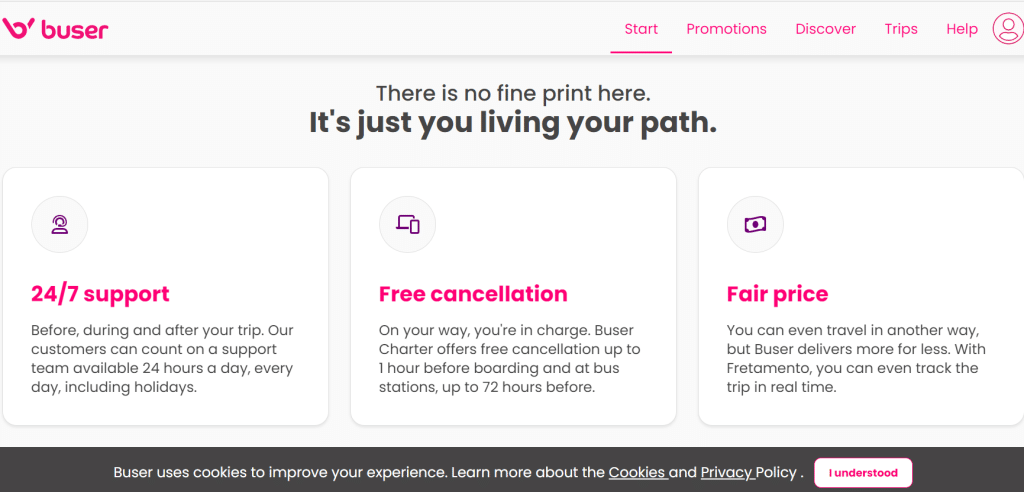Click the "Free cancellation" heading

pyautogui.click(x=473, y=294)
